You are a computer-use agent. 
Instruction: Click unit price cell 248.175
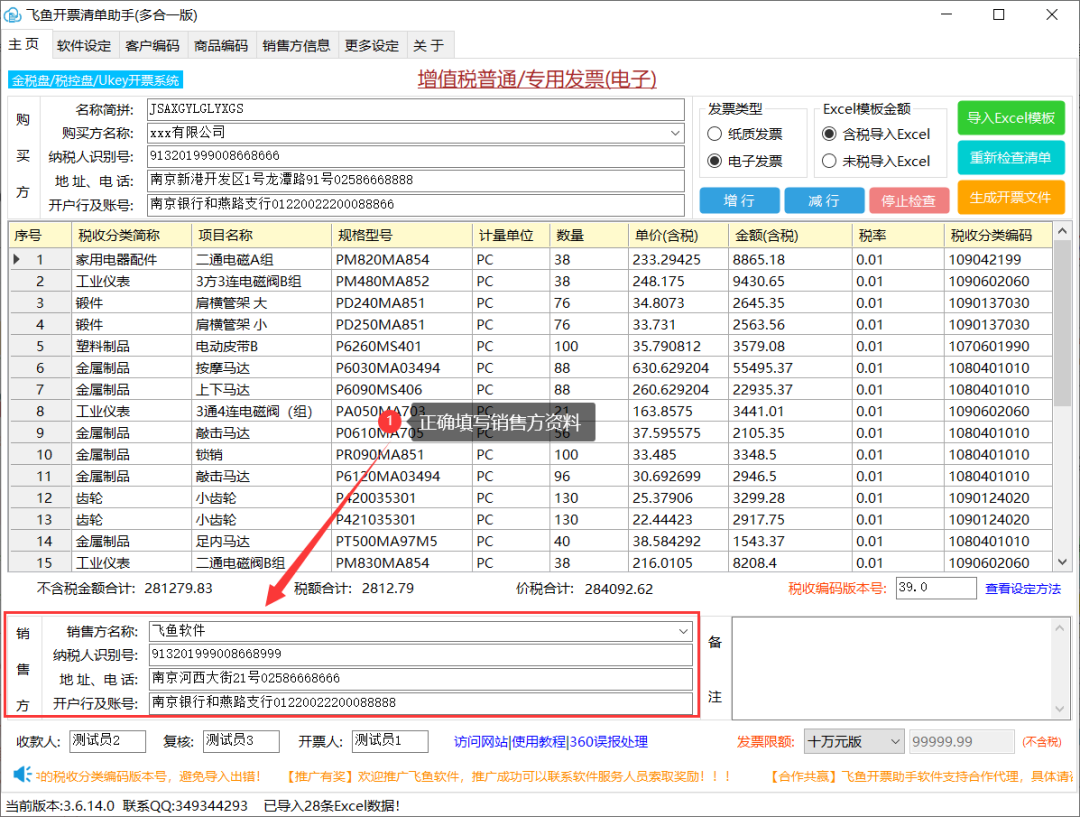pos(678,282)
